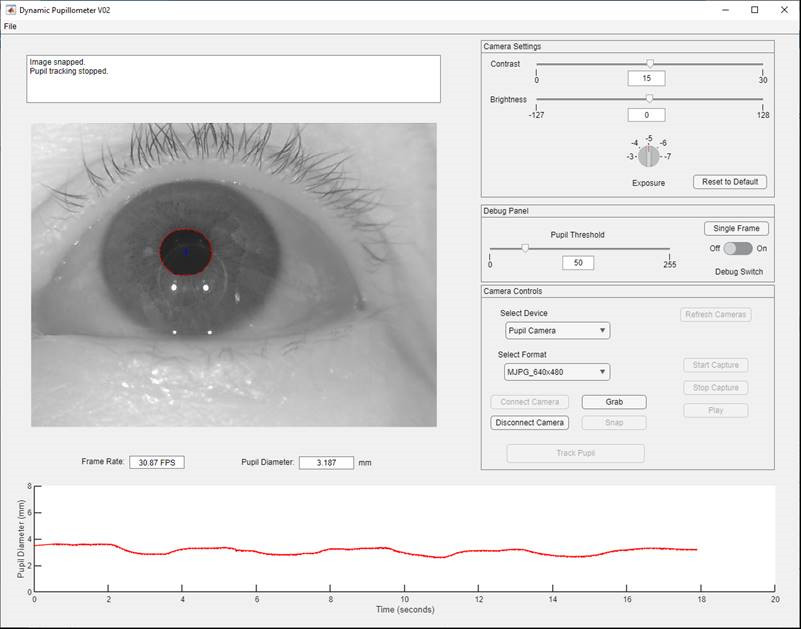This screenshot has height=629, width=801.
Task: Click the Exposure rotary knob
Action: click(649, 156)
